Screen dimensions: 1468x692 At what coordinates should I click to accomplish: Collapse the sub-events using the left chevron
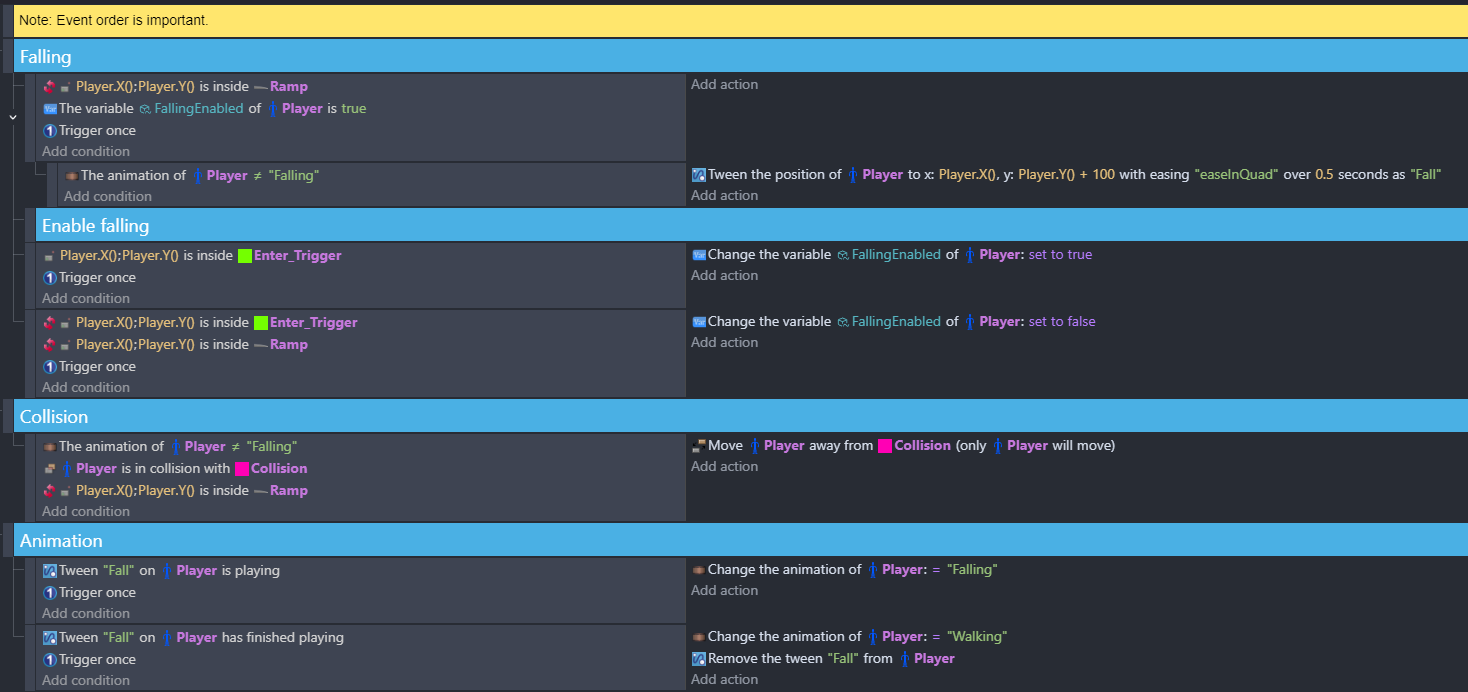[12, 117]
